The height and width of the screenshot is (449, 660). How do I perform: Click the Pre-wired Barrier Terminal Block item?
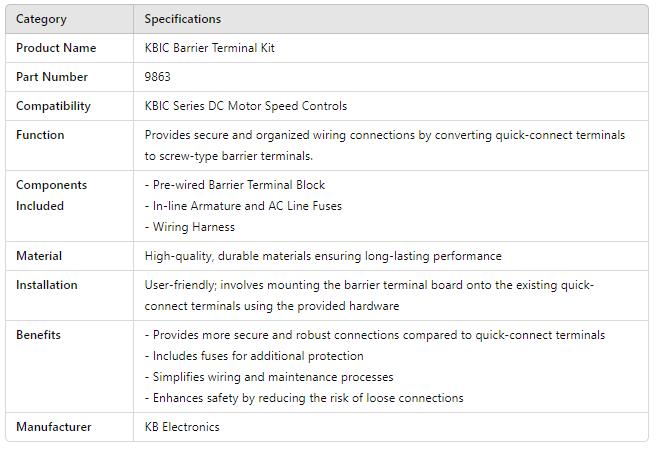pos(235,185)
